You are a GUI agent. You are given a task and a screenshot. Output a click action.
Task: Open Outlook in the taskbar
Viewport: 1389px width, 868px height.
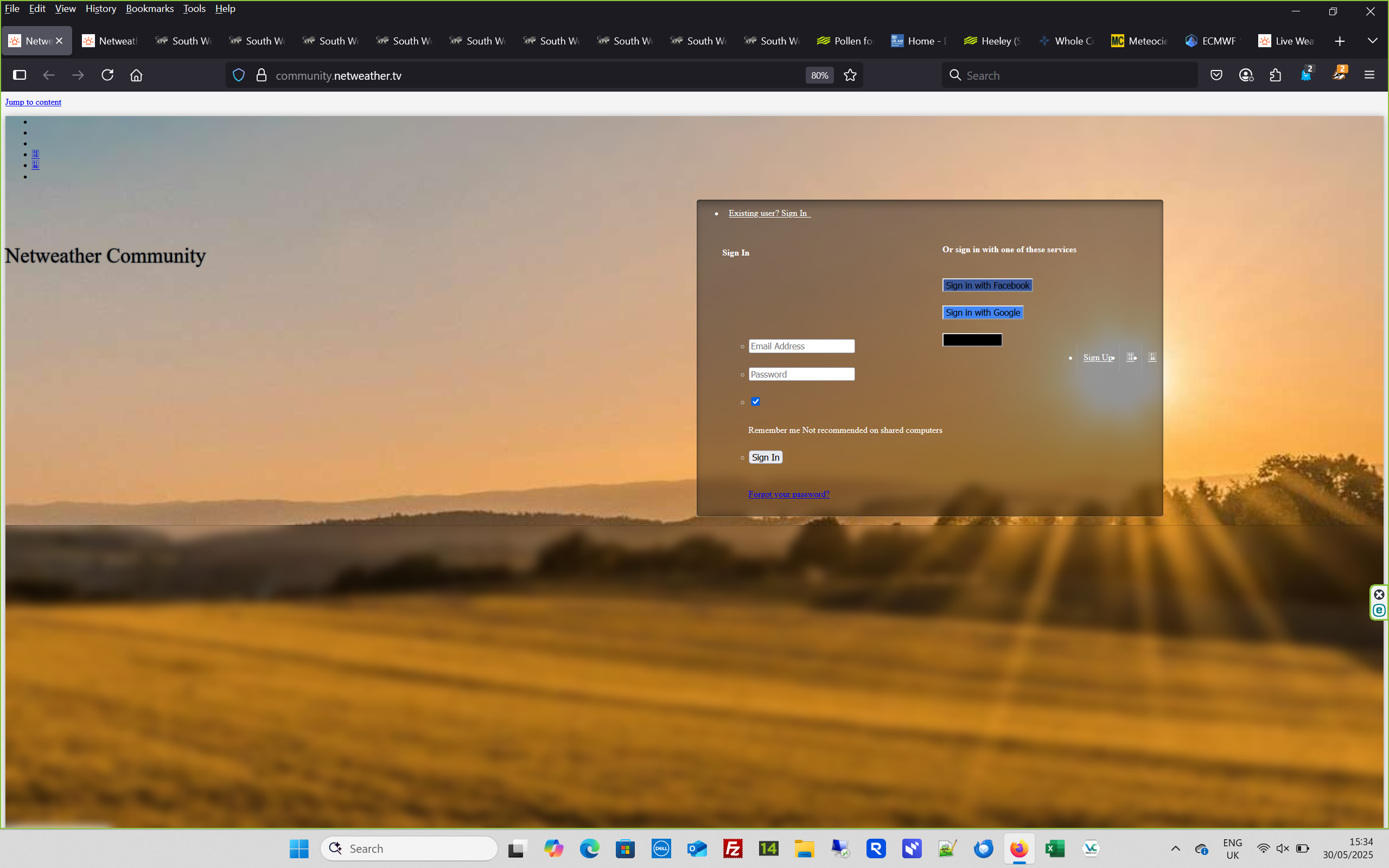click(697, 848)
